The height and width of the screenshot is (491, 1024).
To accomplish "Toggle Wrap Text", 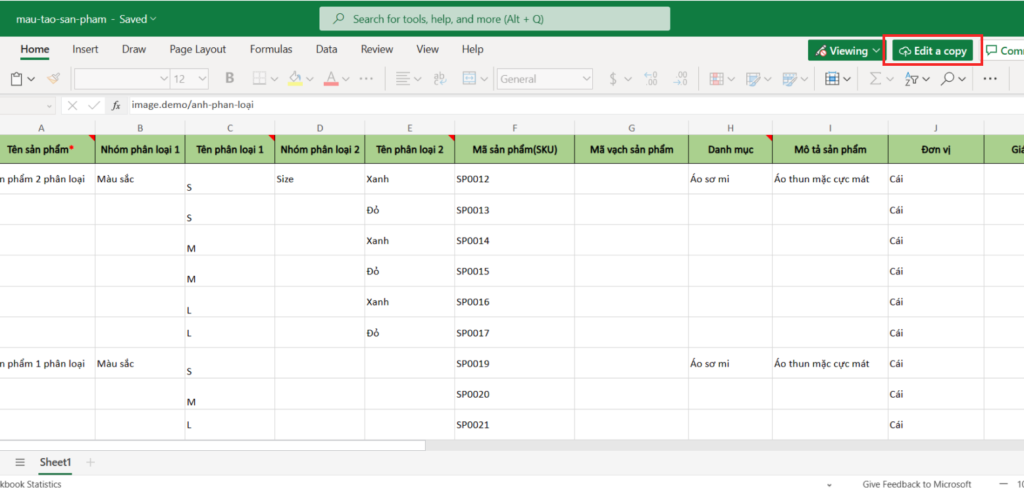I will coord(440,79).
